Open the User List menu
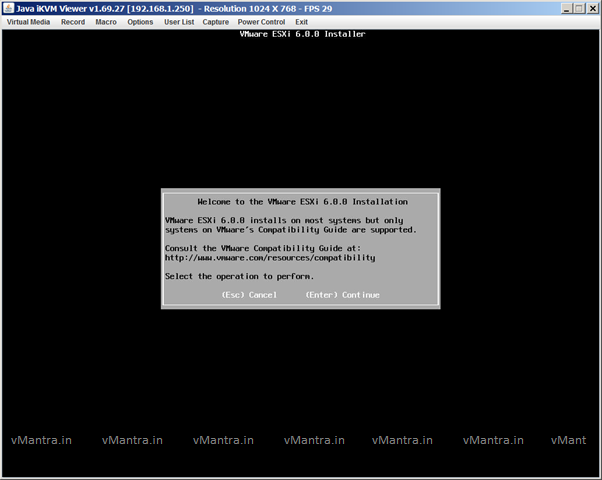 coord(179,22)
